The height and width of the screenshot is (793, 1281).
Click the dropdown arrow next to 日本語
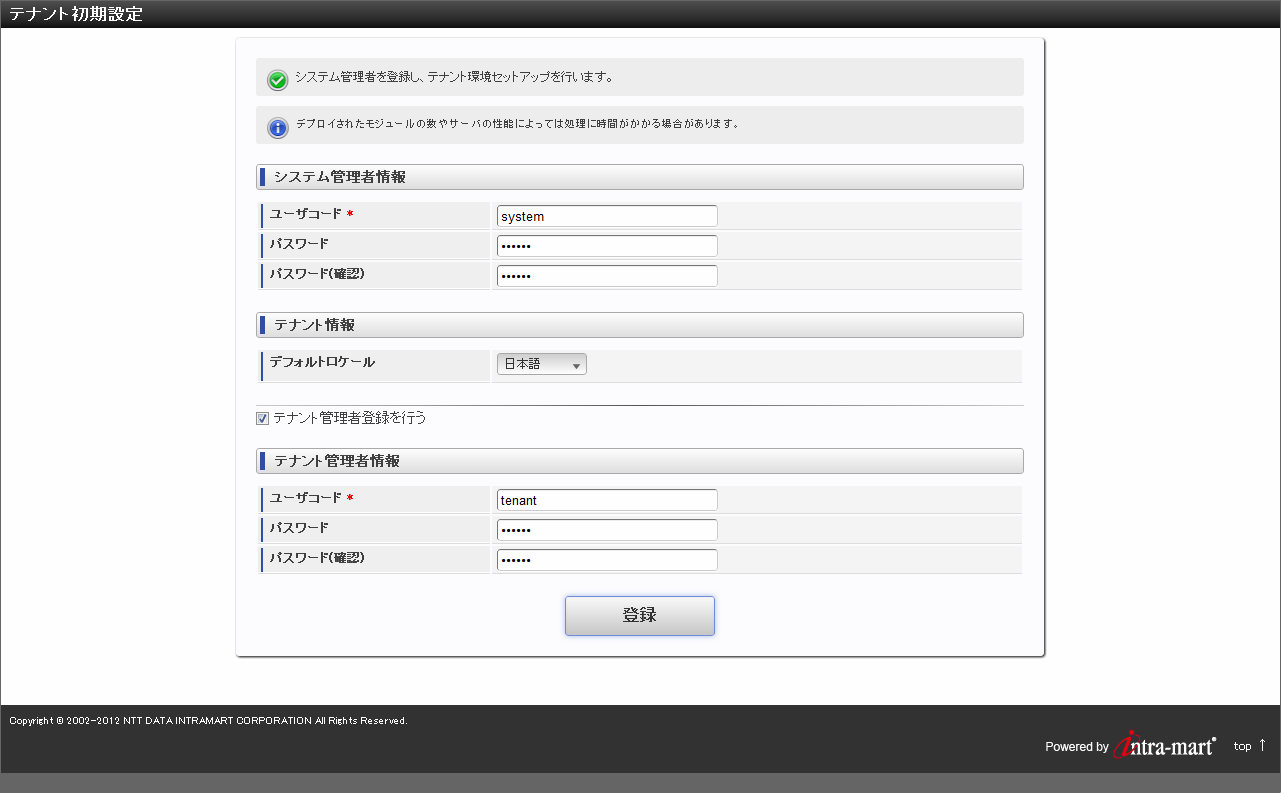pyautogui.click(x=576, y=366)
